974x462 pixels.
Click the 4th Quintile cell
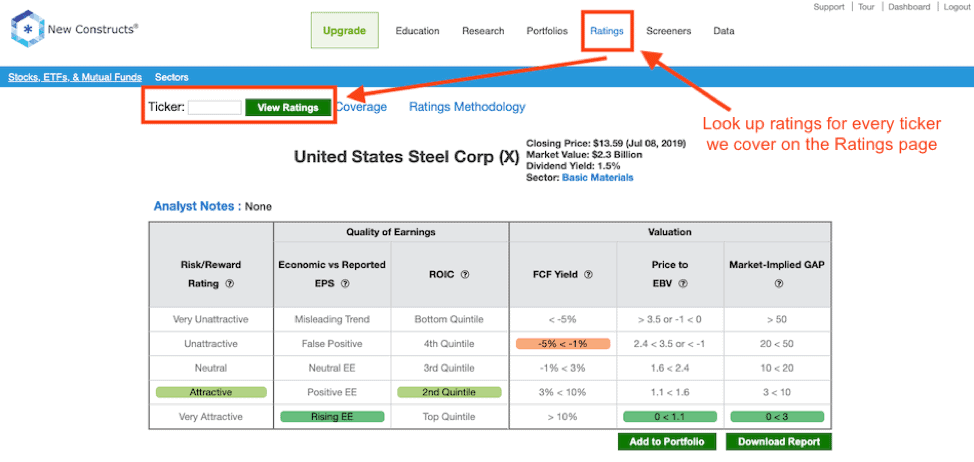point(449,343)
